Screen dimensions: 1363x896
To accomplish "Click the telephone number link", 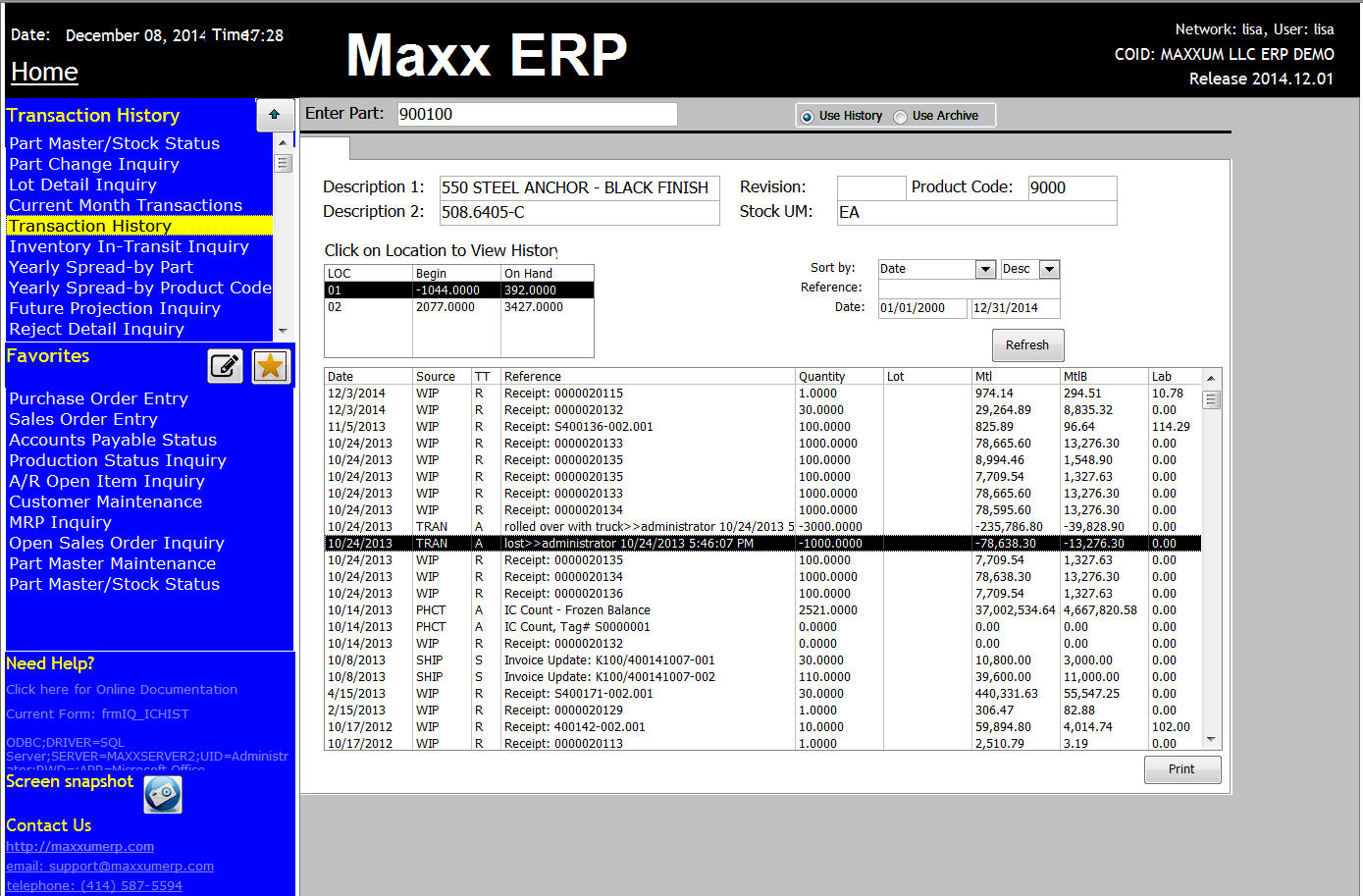I will click(94, 886).
